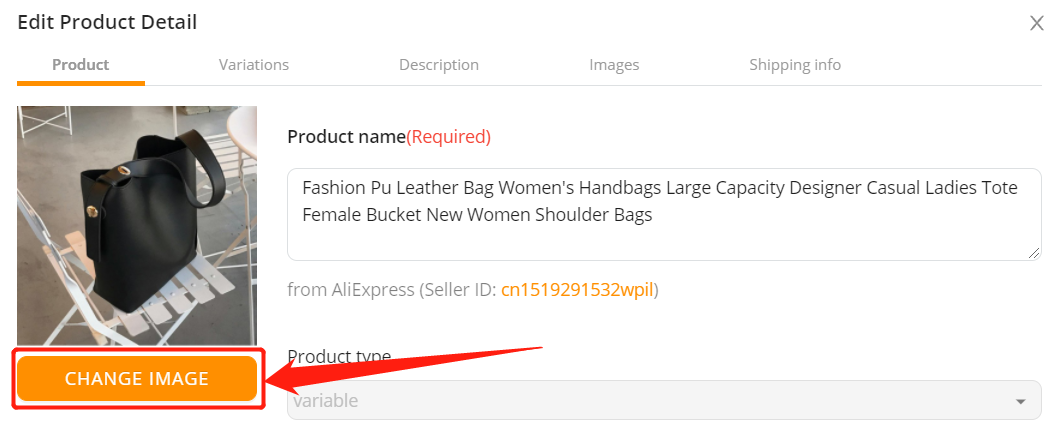1060x438 pixels.
Task: Switch to the Variations tab
Action: (254, 65)
